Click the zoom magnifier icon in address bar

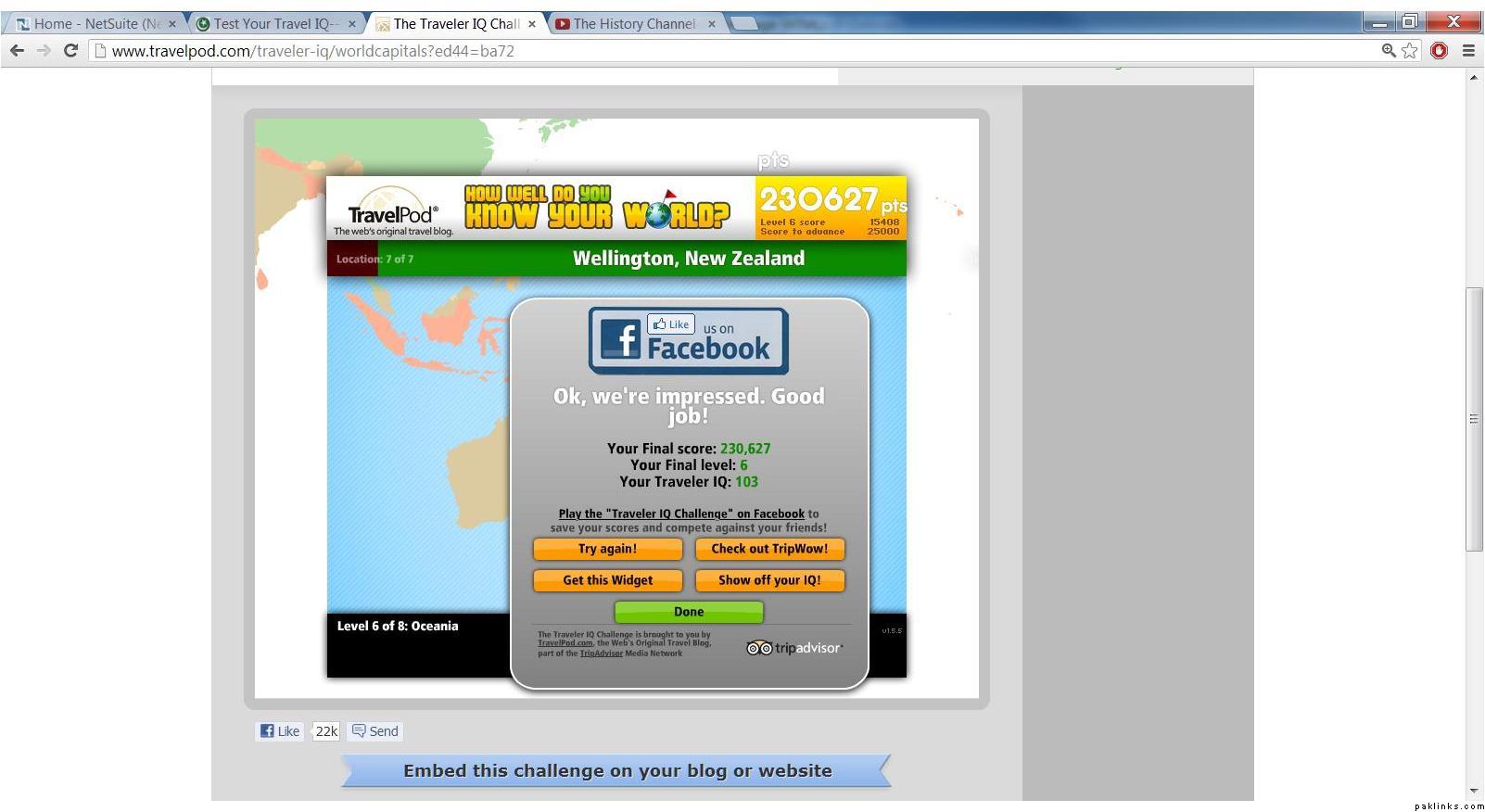click(1388, 51)
